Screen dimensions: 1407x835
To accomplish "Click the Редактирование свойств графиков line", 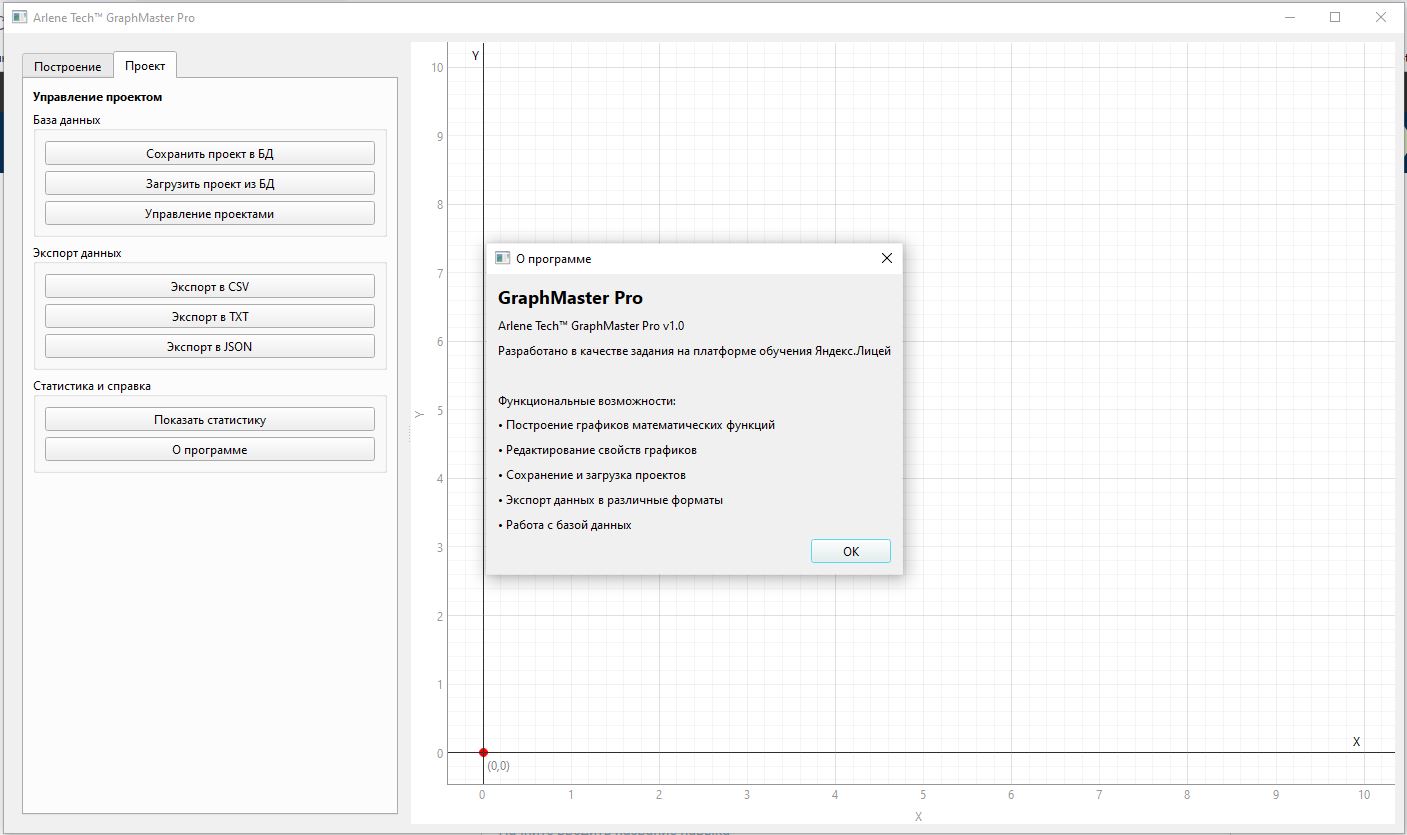I will click(x=597, y=450).
